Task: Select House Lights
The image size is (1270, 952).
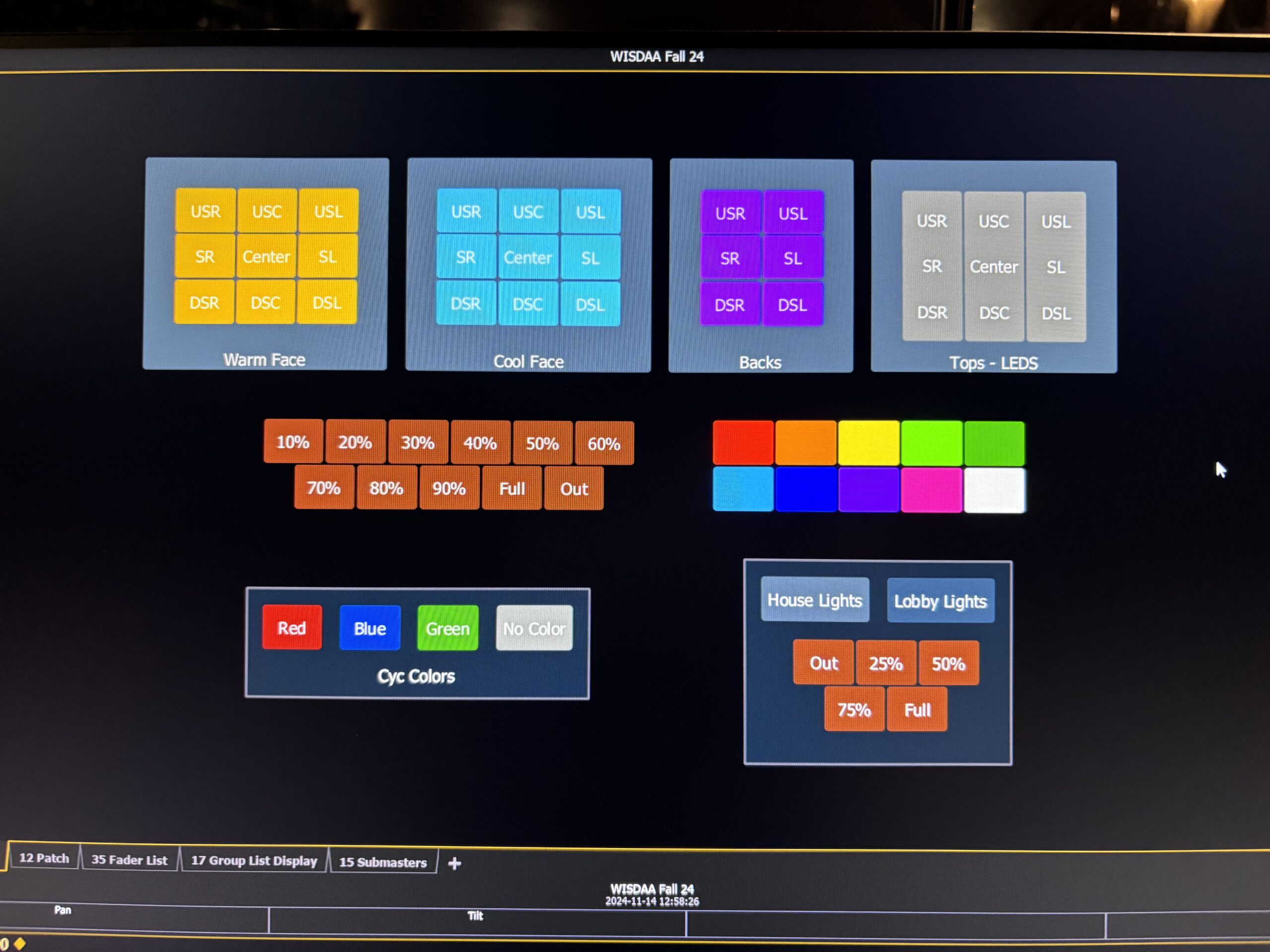Action: [815, 599]
